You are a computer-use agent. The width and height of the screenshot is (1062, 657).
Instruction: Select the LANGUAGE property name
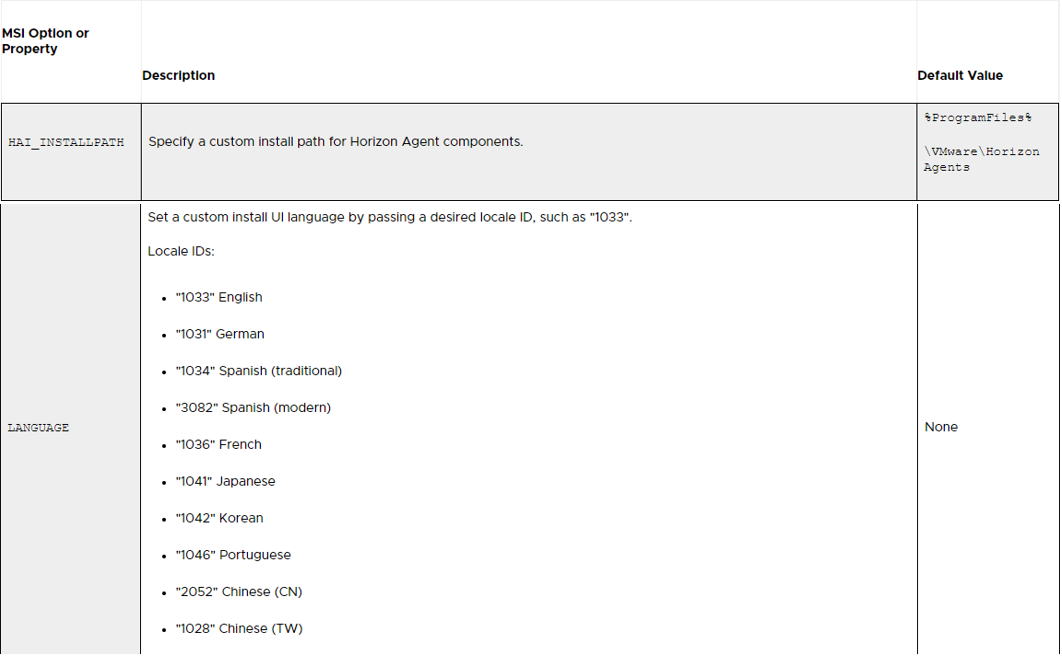tap(38, 428)
